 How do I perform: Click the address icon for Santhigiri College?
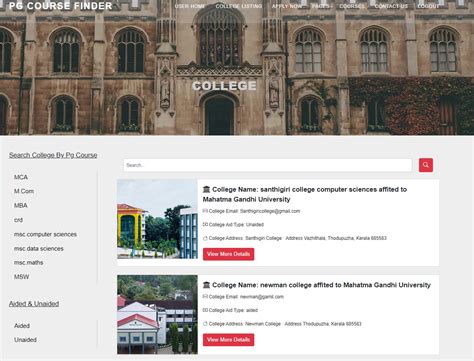tap(205, 238)
